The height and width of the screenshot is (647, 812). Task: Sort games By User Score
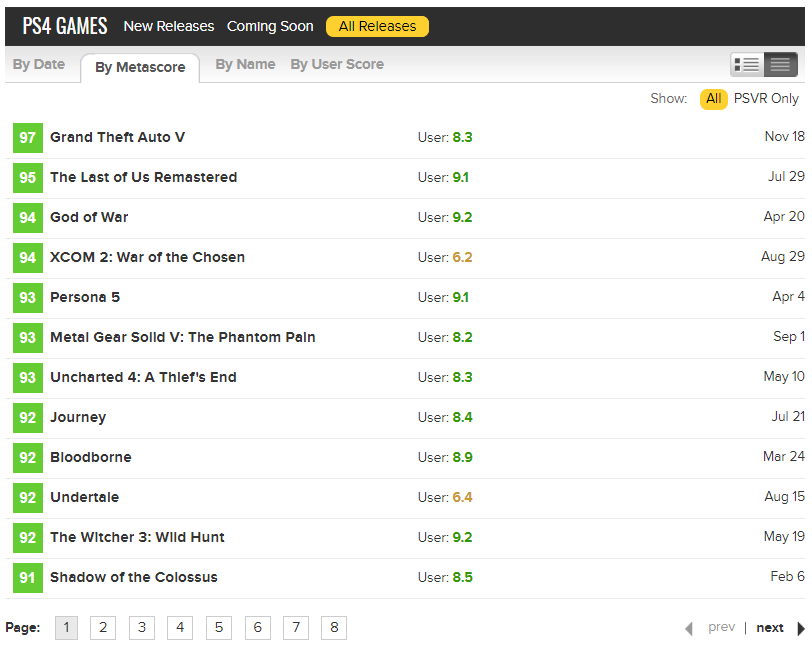[337, 64]
